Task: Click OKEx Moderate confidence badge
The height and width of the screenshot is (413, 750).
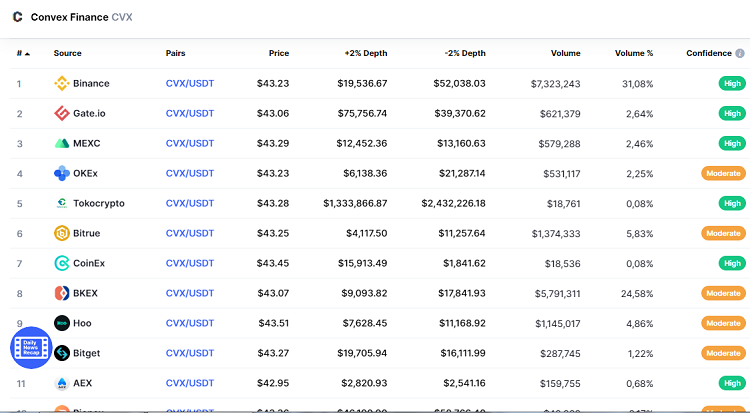Action: click(721, 173)
